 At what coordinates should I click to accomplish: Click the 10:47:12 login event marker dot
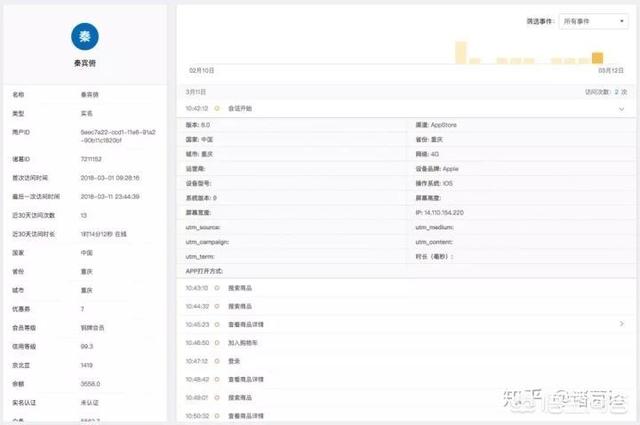(x=217, y=361)
